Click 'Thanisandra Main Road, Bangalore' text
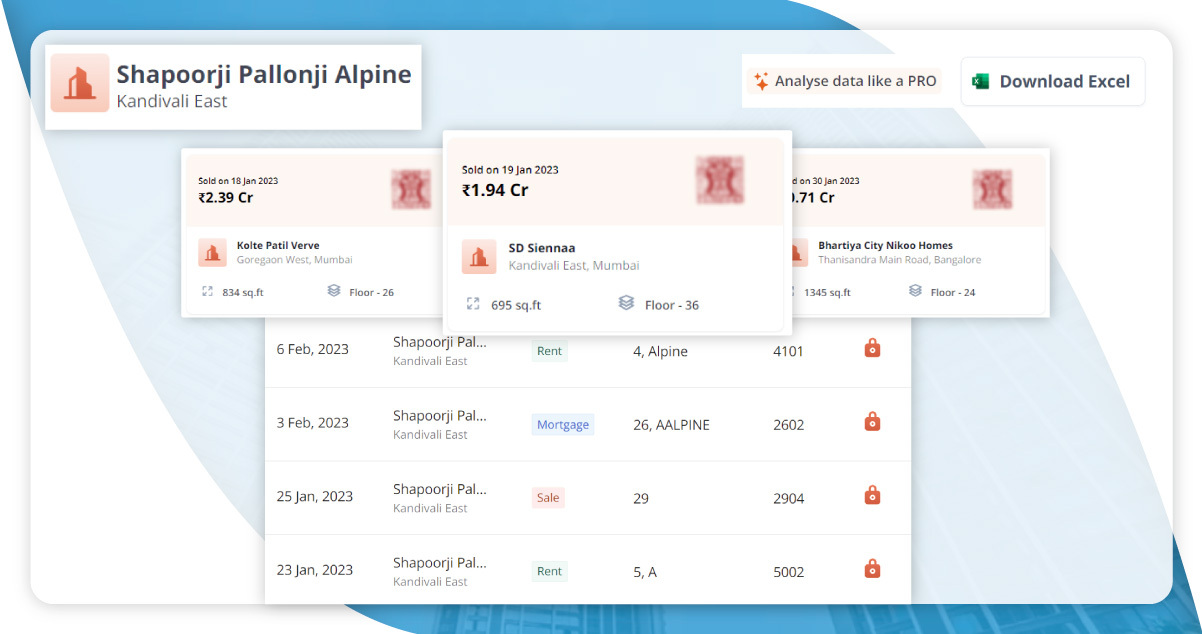1202x634 pixels. [x=899, y=260]
